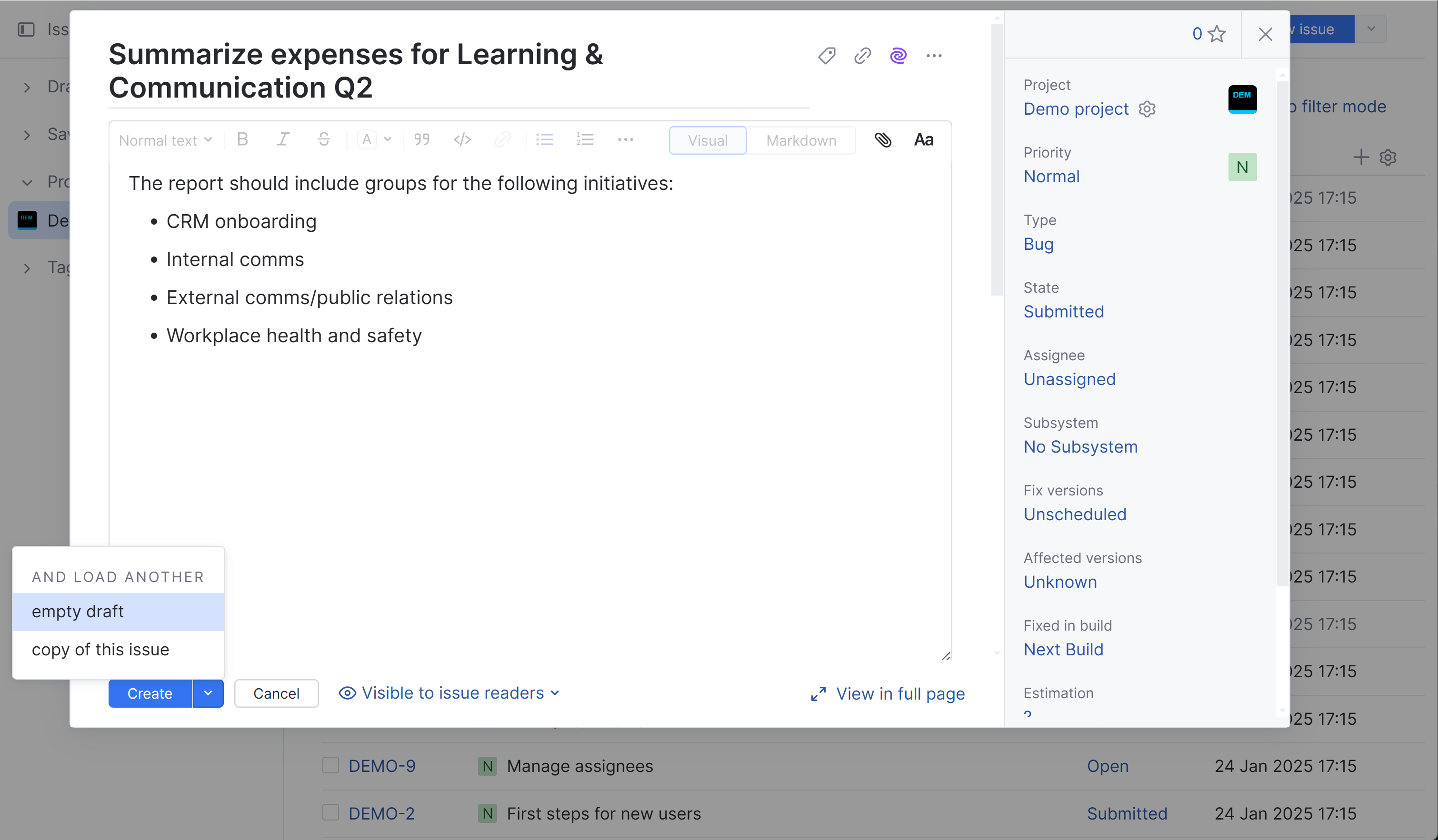The height and width of the screenshot is (840, 1438).
Task: Open the purple AI assistant icon
Action: click(x=898, y=55)
